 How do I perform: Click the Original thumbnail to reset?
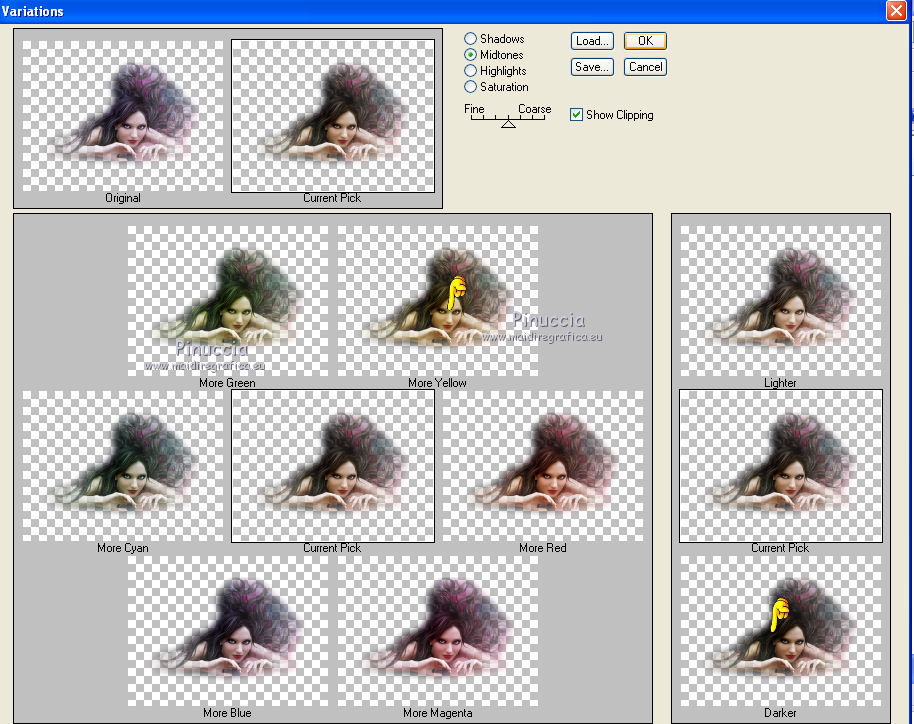pyautogui.click(x=122, y=115)
